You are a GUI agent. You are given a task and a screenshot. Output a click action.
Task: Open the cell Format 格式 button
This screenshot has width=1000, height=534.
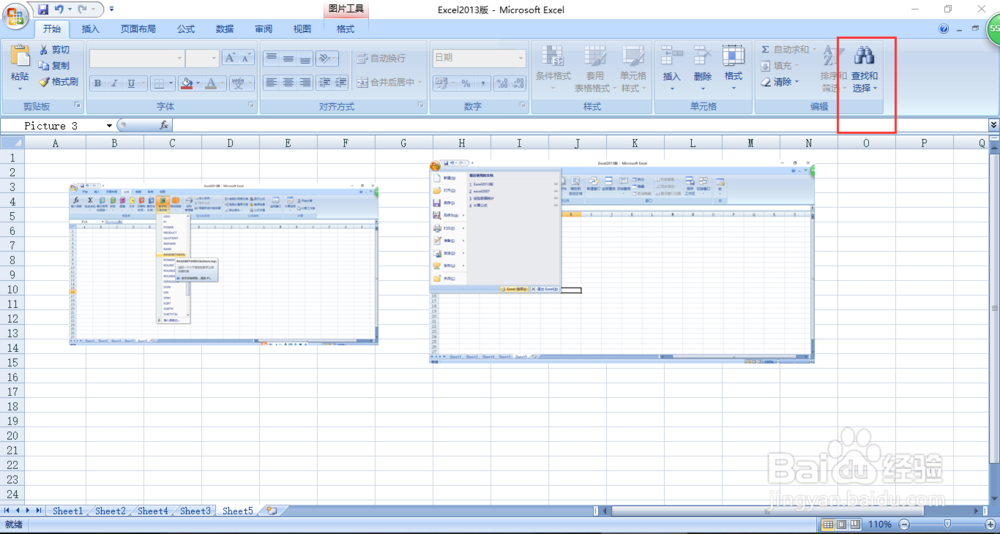pyautogui.click(x=733, y=68)
